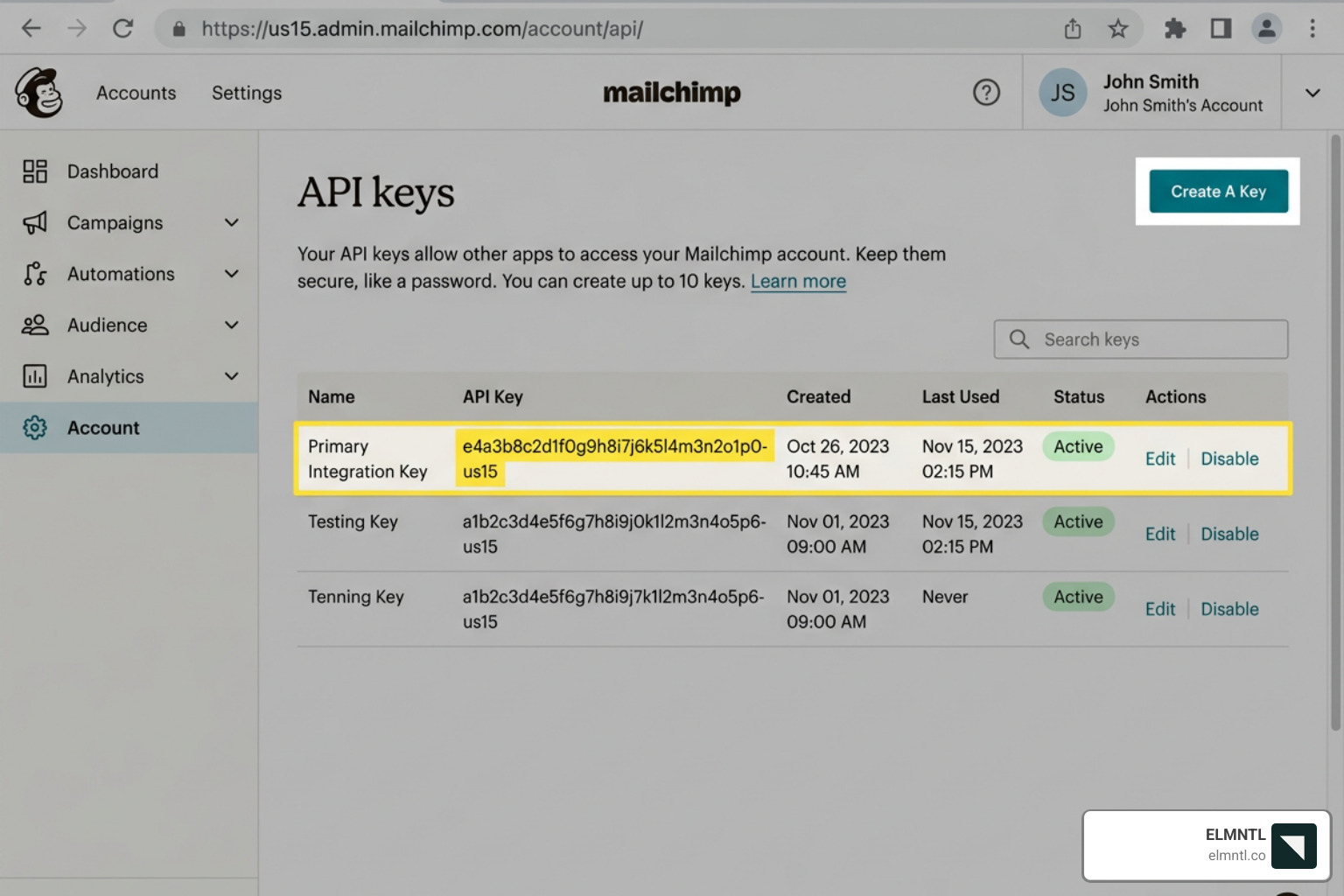Click the Last Used column header
The height and width of the screenshot is (896, 1344).
(x=961, y=396)
